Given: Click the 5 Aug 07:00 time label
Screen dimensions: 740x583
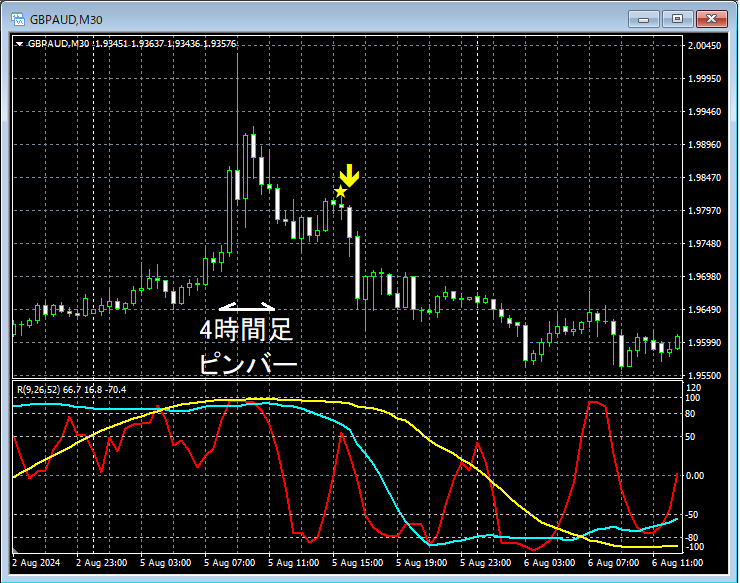Looking at the screenshot, I should pos(229,563).
